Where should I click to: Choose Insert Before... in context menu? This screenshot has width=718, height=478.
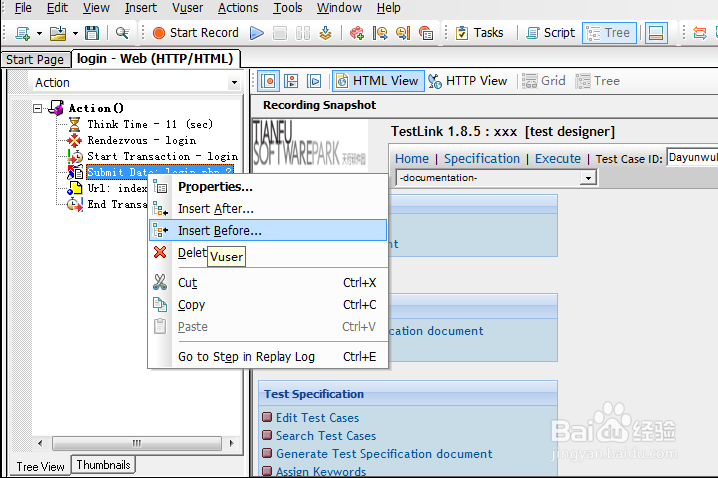click(268, 230)
